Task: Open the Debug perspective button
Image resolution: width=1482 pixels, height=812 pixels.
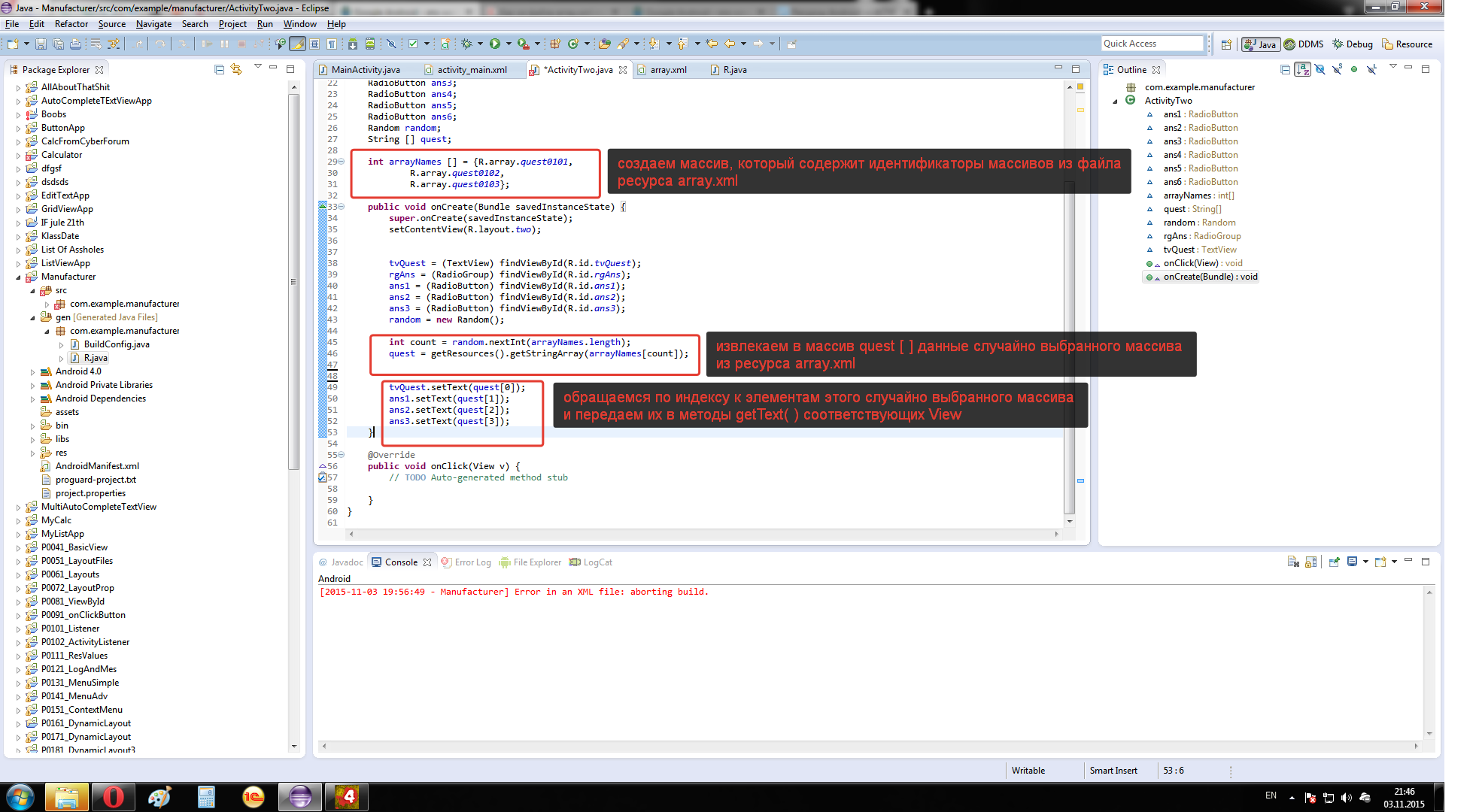Action: click(x=1353, y=44)
